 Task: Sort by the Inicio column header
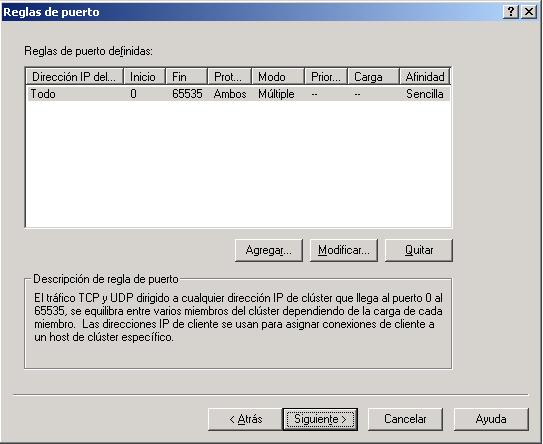(144, 77)
